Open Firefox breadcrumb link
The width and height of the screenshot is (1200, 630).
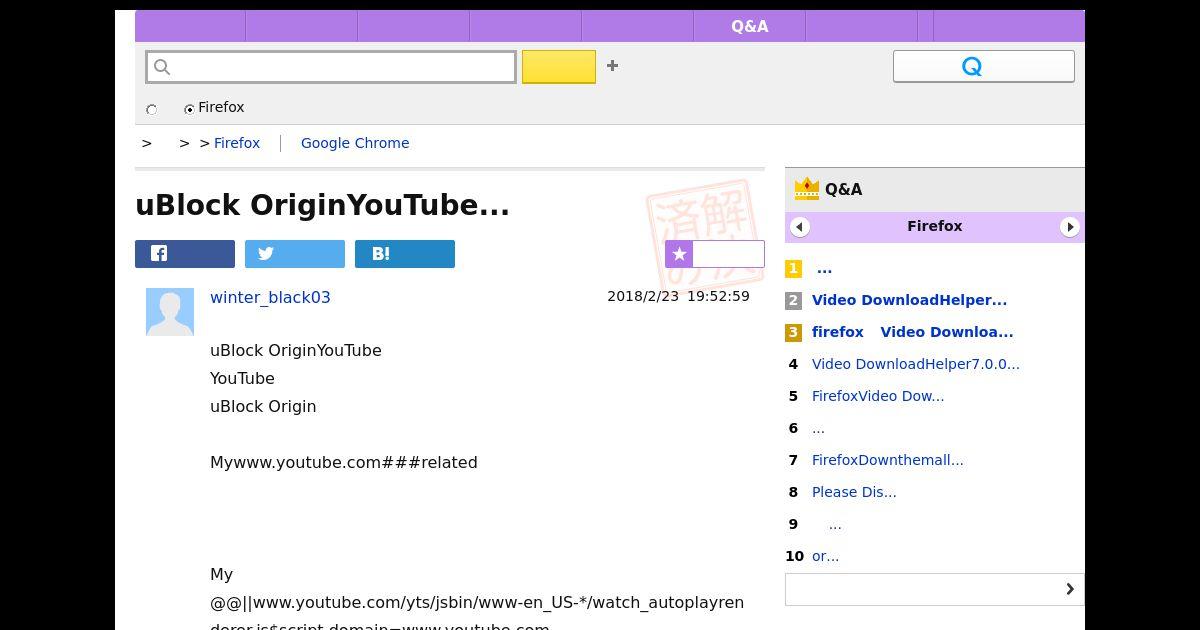tap(237, 143)
